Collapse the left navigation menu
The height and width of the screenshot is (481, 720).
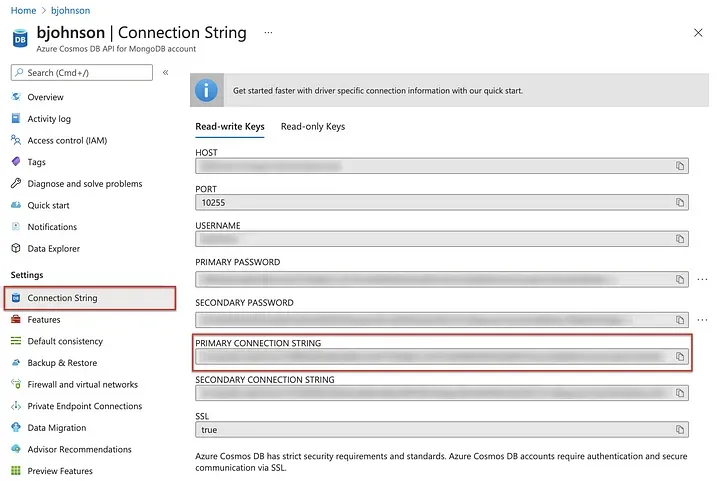click(165, 73)
